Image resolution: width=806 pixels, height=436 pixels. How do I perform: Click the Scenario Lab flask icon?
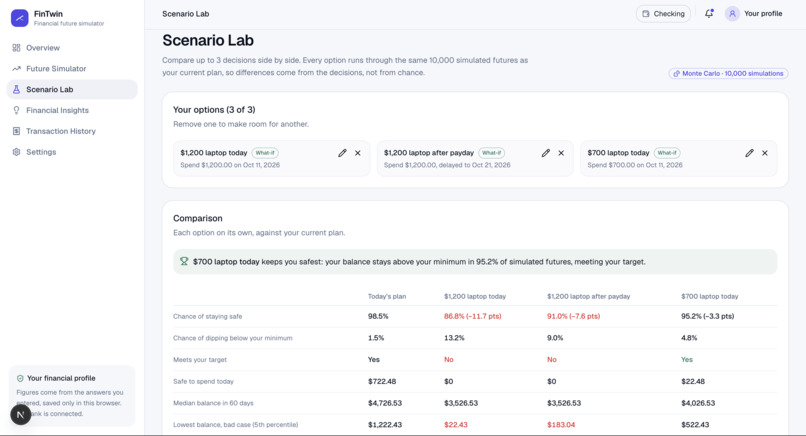[x=16, y=89]
